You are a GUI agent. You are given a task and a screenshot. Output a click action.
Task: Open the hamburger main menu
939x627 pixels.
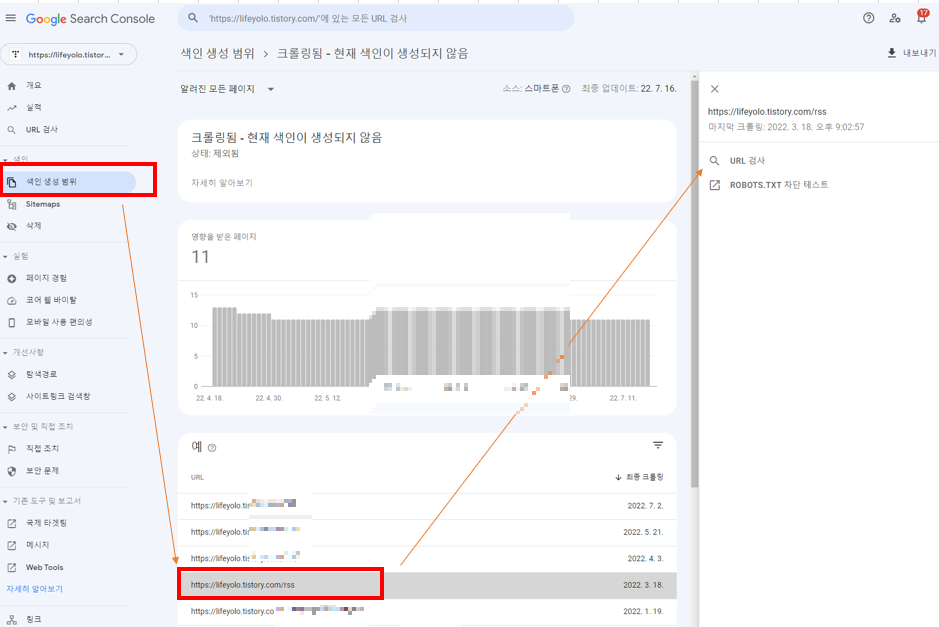tap(11, 18)
